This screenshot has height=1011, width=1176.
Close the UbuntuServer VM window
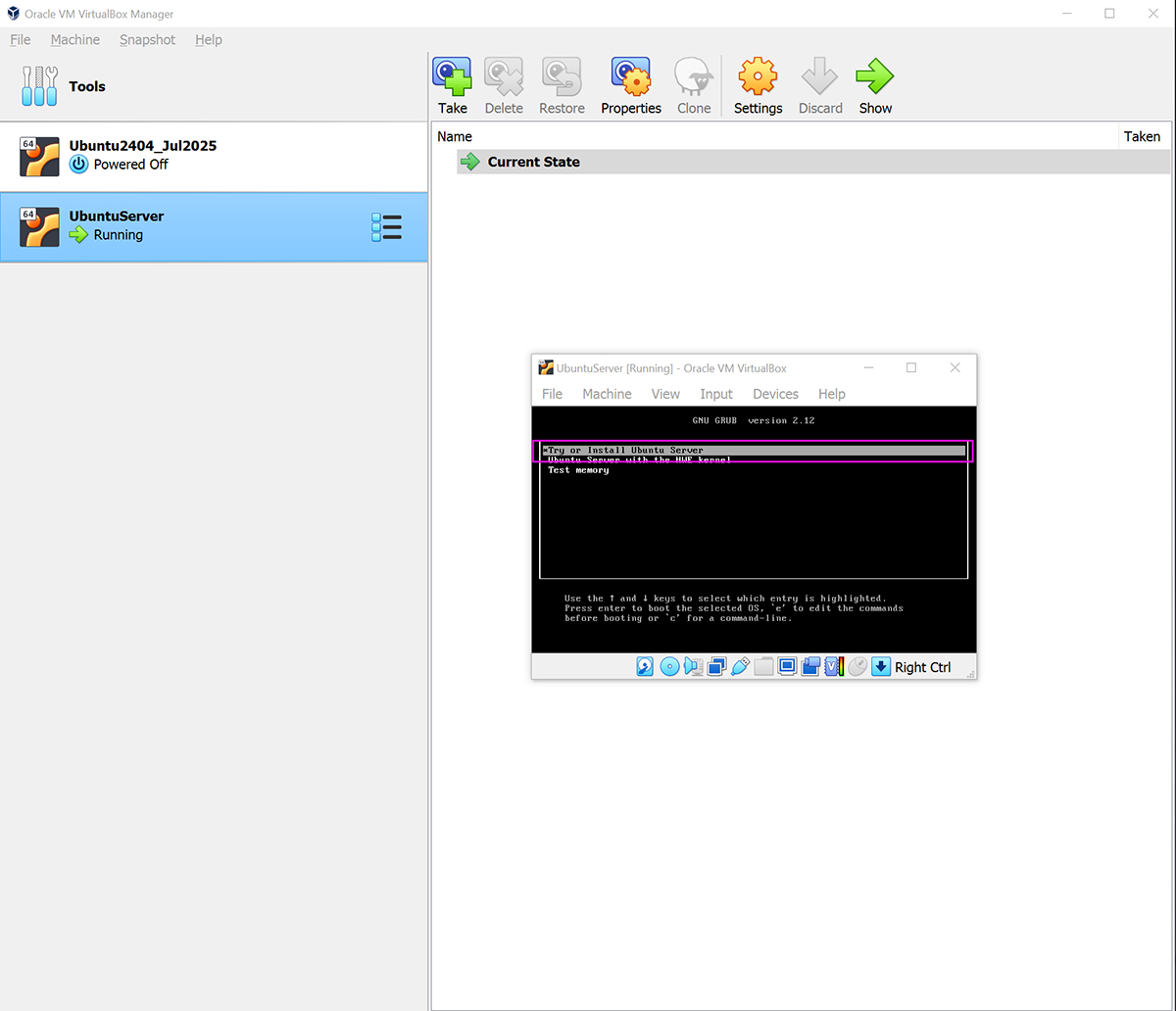click(x=955, y=367)
